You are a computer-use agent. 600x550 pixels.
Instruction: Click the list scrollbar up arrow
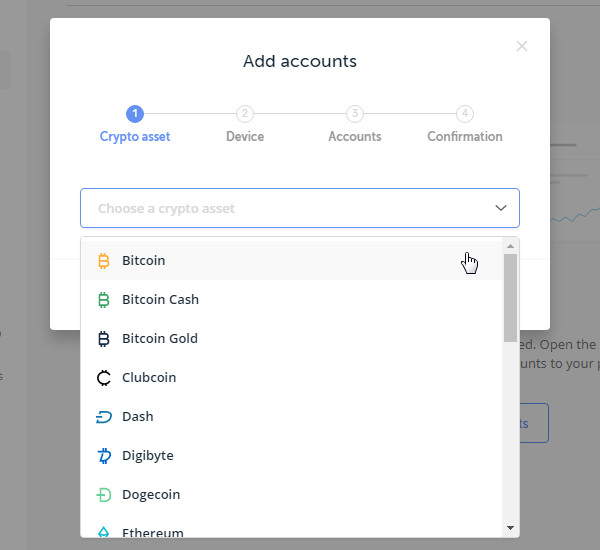click(510, 246)
